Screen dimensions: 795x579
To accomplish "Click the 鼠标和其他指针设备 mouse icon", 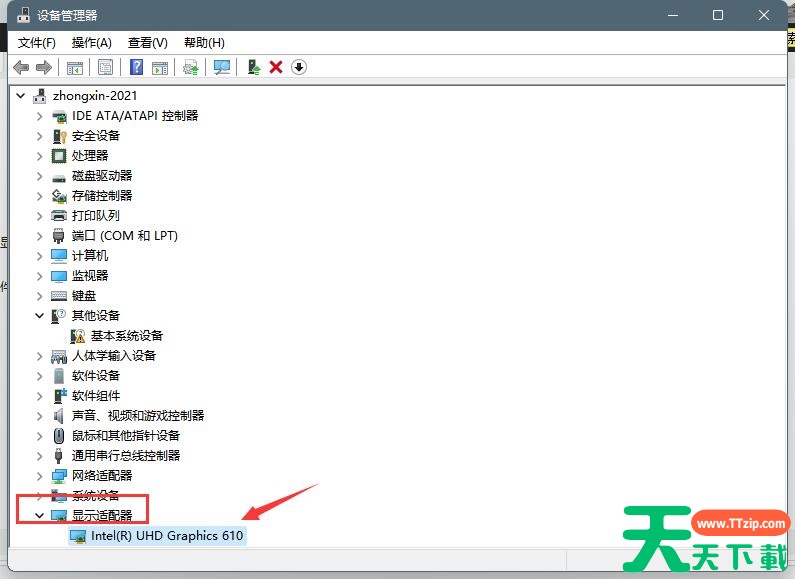I will 59,436.
